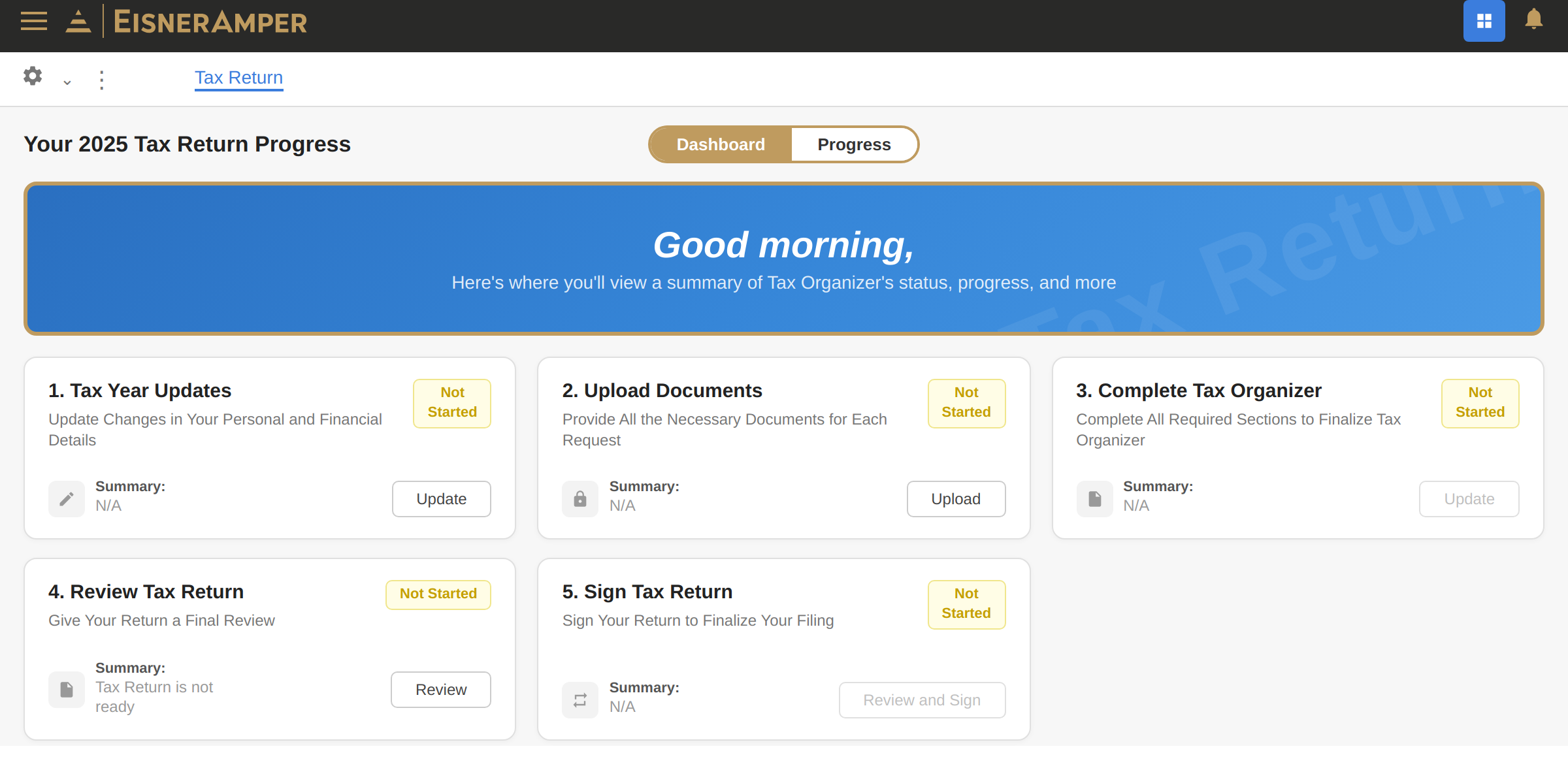Select the Tax Return tab
Image resolution: width=1568 pixels, height=772 pixels.
[x=238, y=77]
